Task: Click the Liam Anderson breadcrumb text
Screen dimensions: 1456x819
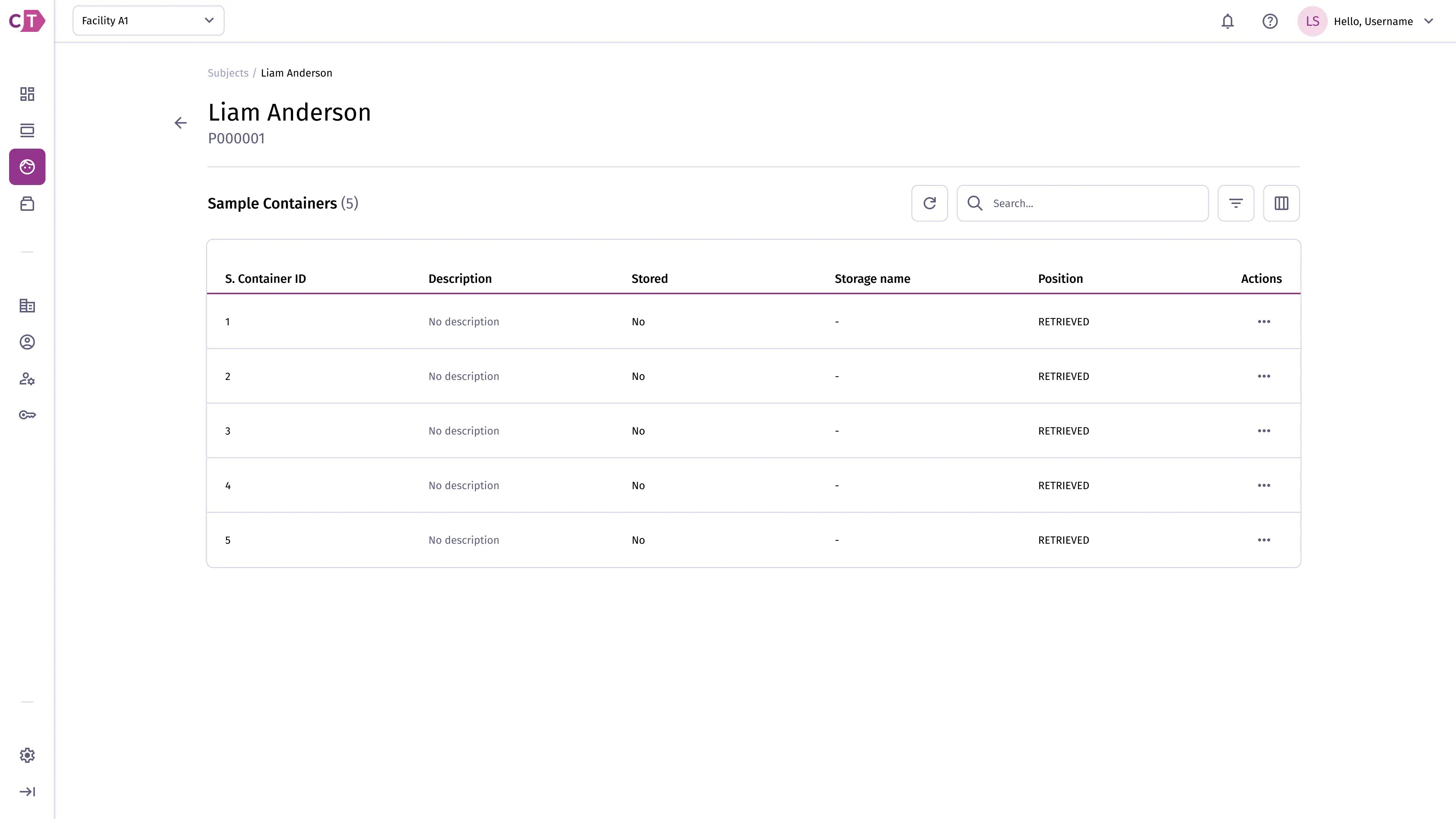Action: click(x=296, y=73)
